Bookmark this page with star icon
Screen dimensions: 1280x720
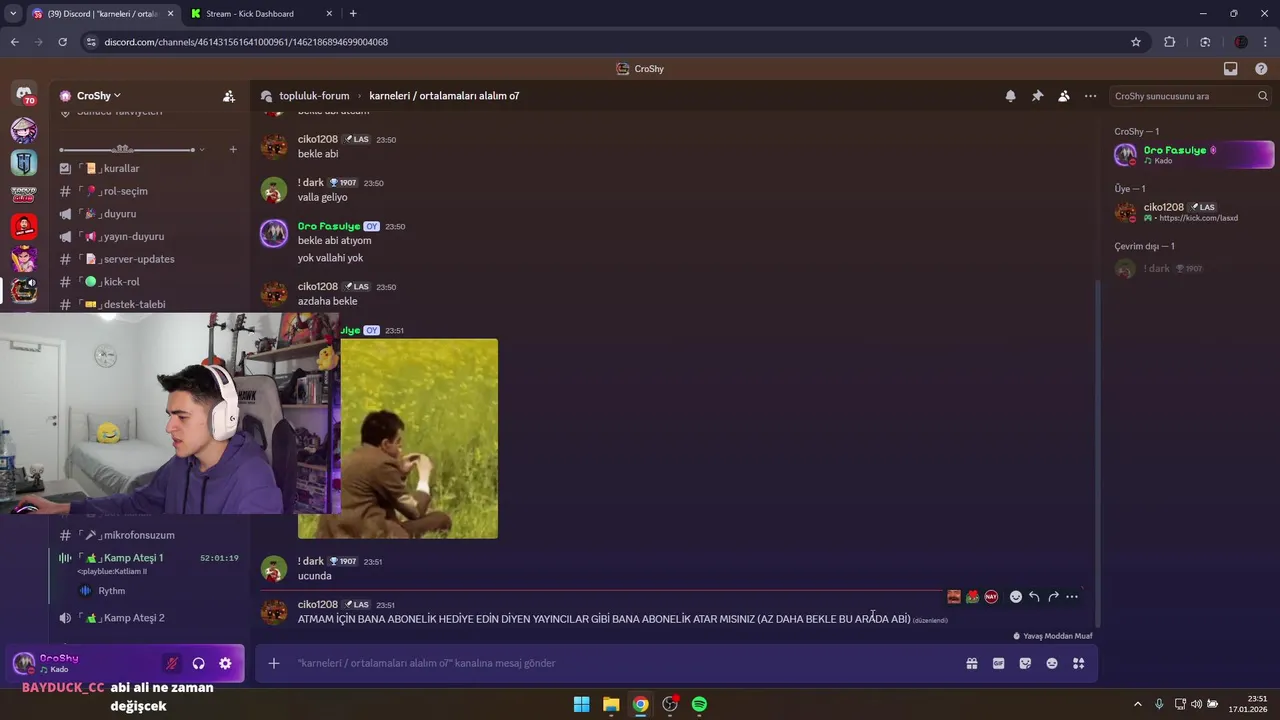[x=1136, y=42]
